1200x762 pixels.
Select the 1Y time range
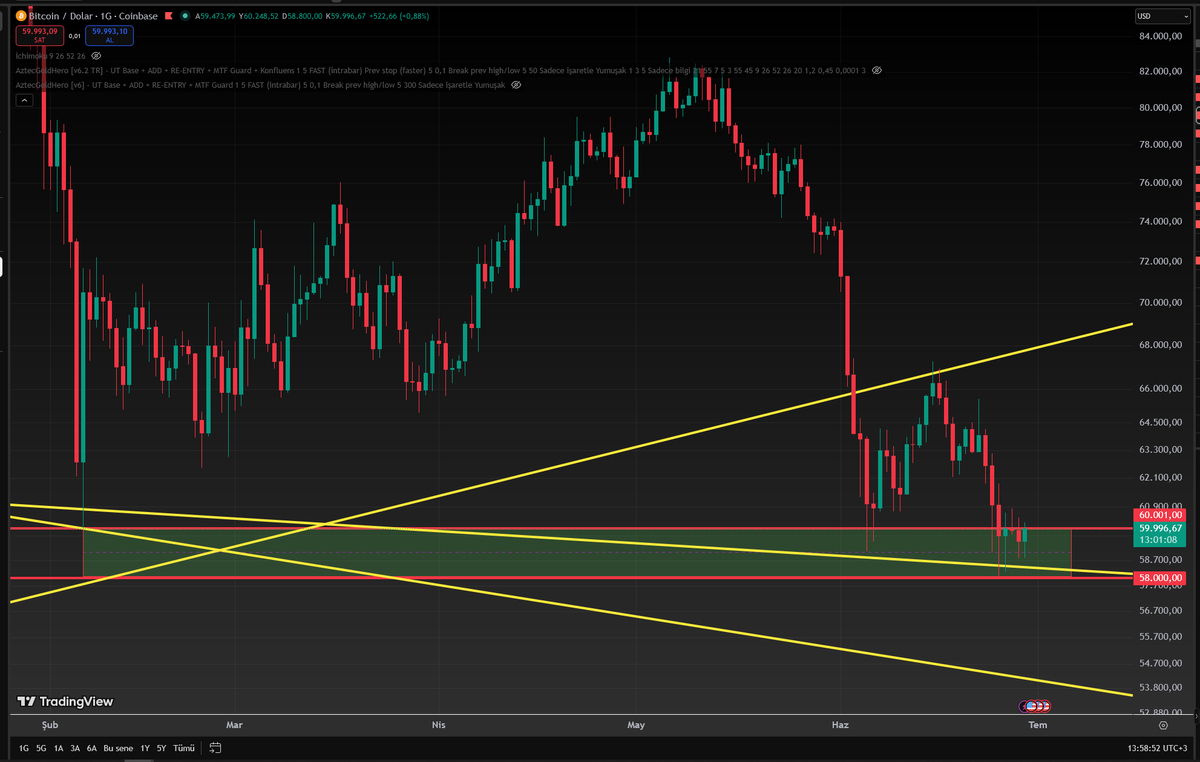click(145, 748)
